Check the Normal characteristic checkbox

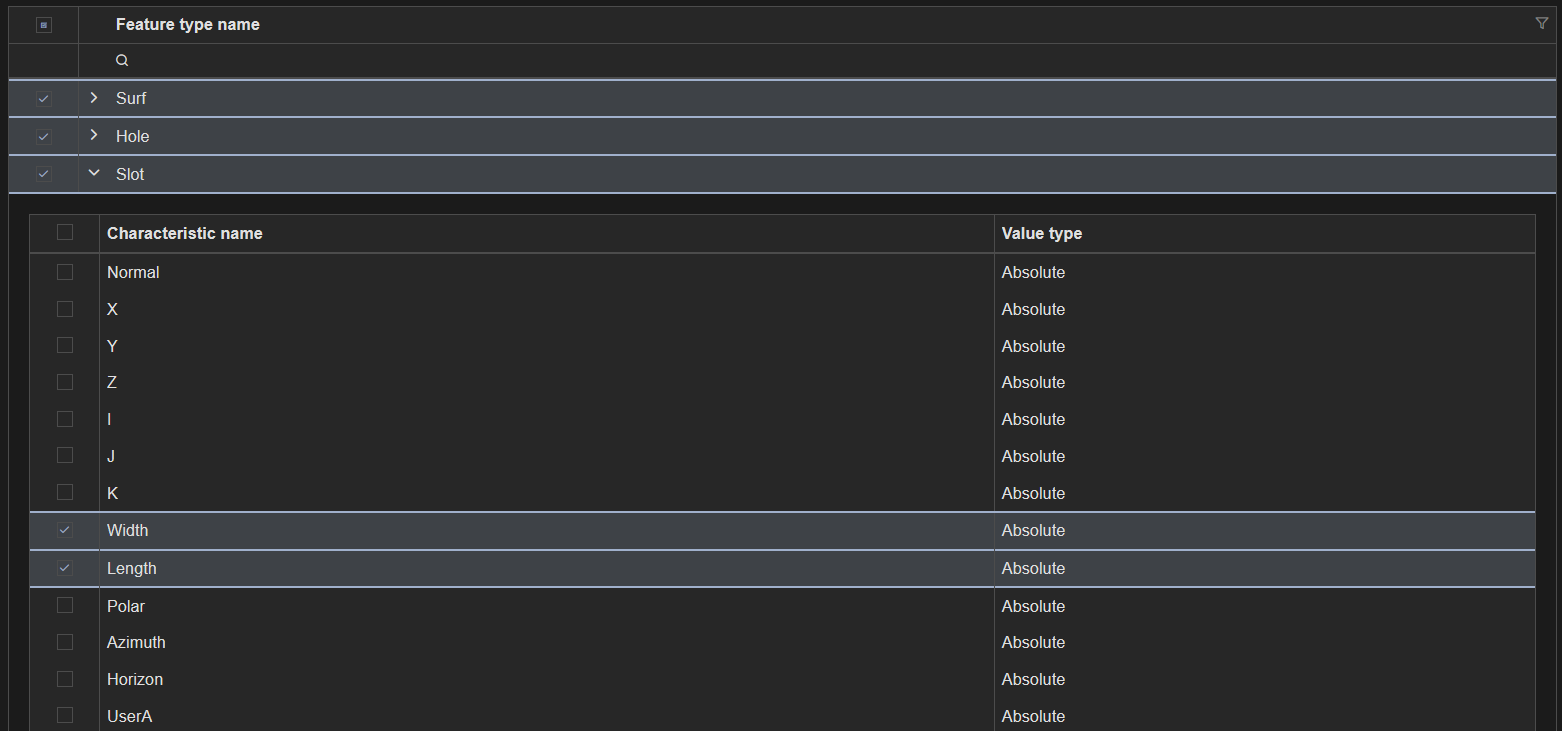65,272
